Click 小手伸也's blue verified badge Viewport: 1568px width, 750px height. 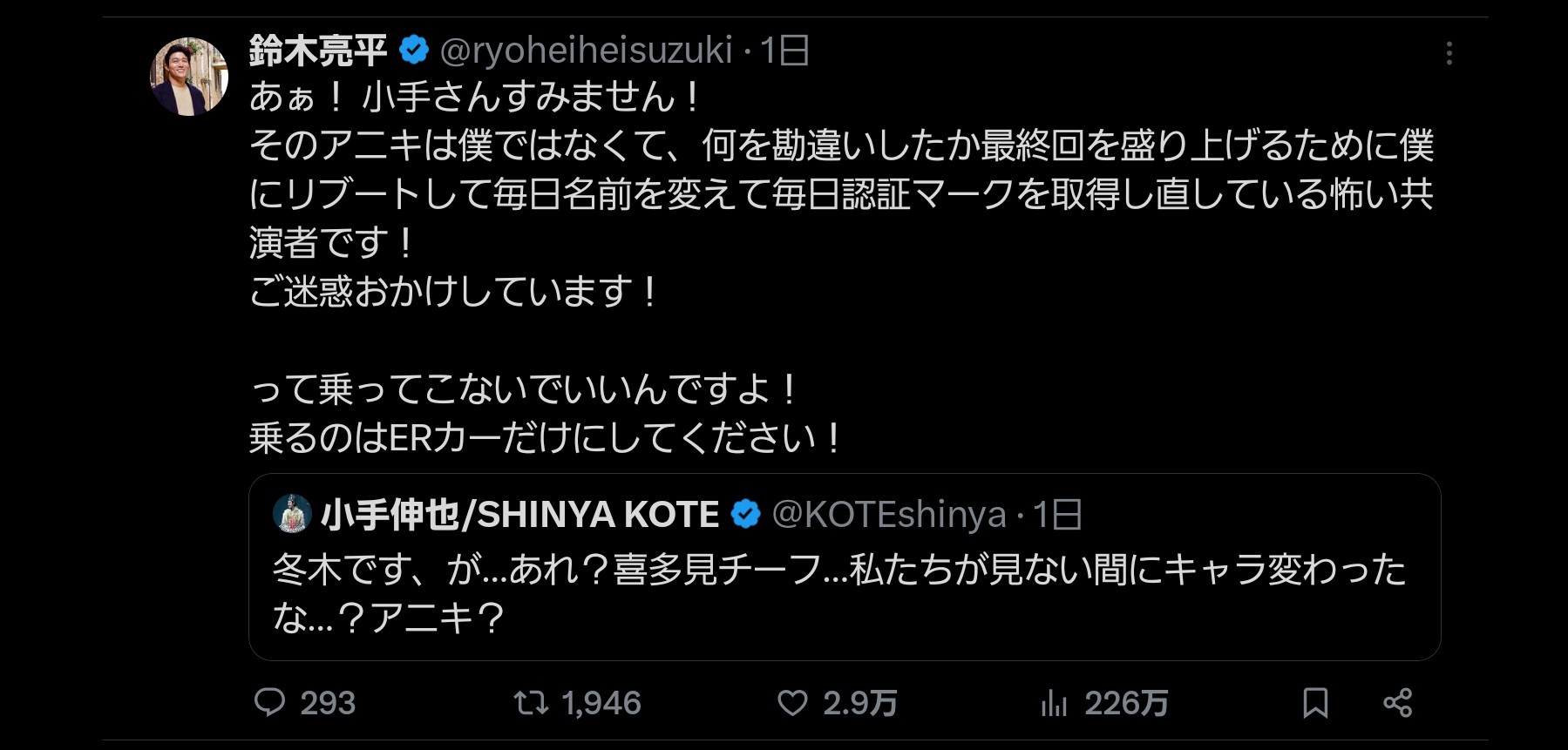(745, 515)
